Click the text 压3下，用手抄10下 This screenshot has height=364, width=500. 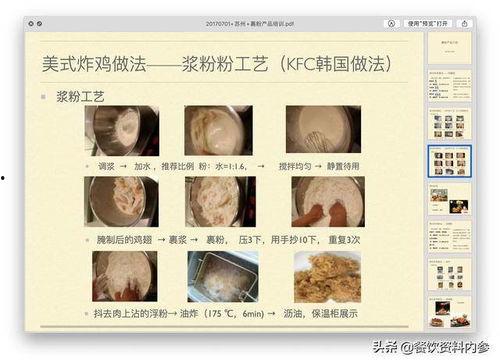click(x=279, y=240)
